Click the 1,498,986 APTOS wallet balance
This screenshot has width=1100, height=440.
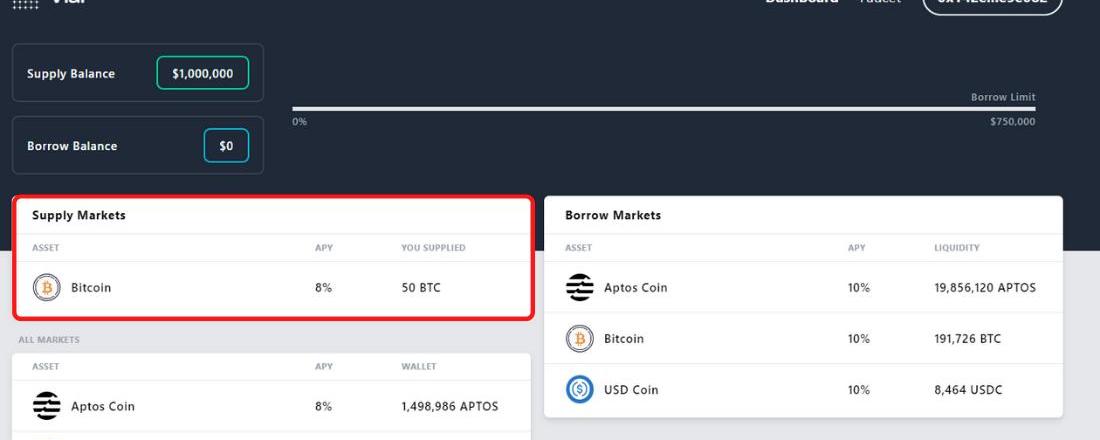450,406
